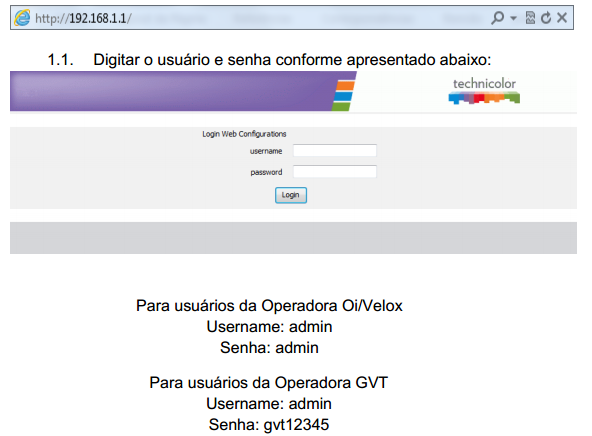Click the Login button
The image size is (592, 436).
(x=291, y=195)
